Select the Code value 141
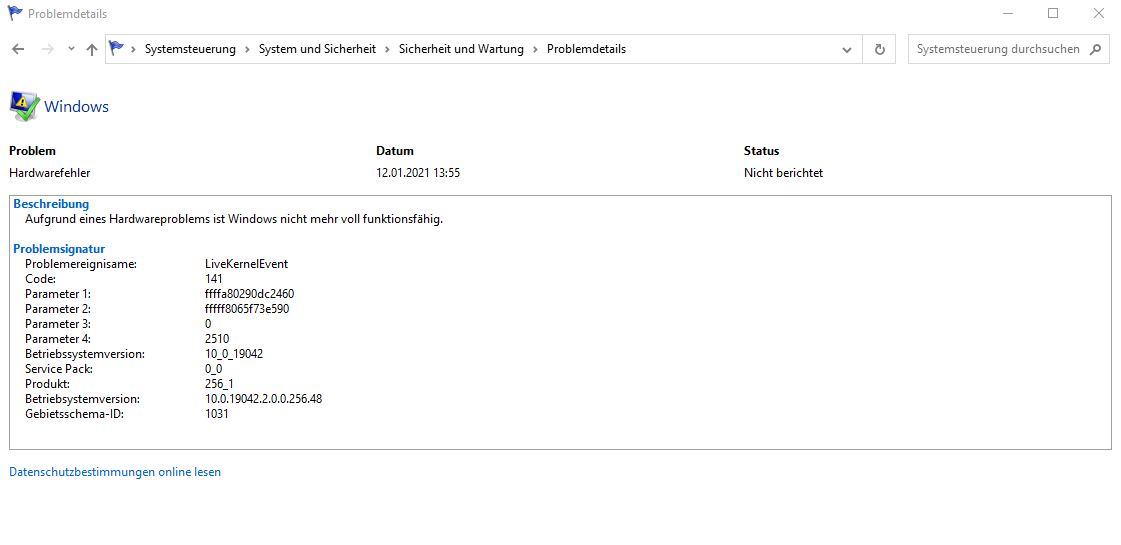The width and height of the screenshot is (1121, 545). click(x=214, y=279)
